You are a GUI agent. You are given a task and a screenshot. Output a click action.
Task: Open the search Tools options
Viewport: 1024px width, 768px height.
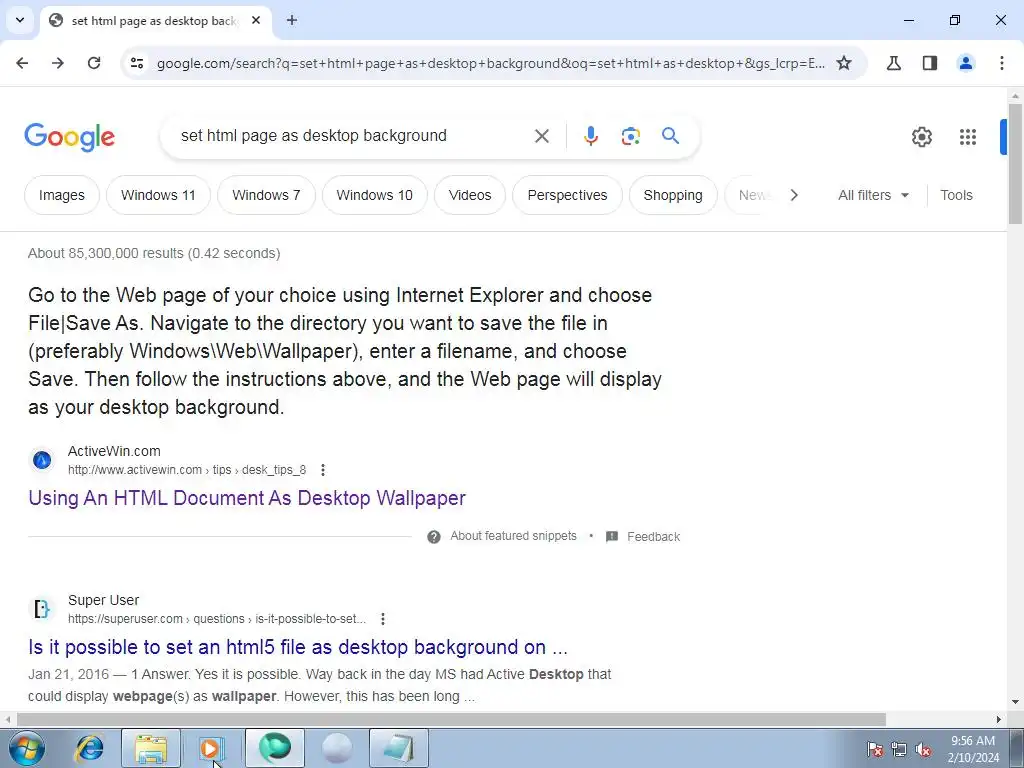(x=956, y=195)
